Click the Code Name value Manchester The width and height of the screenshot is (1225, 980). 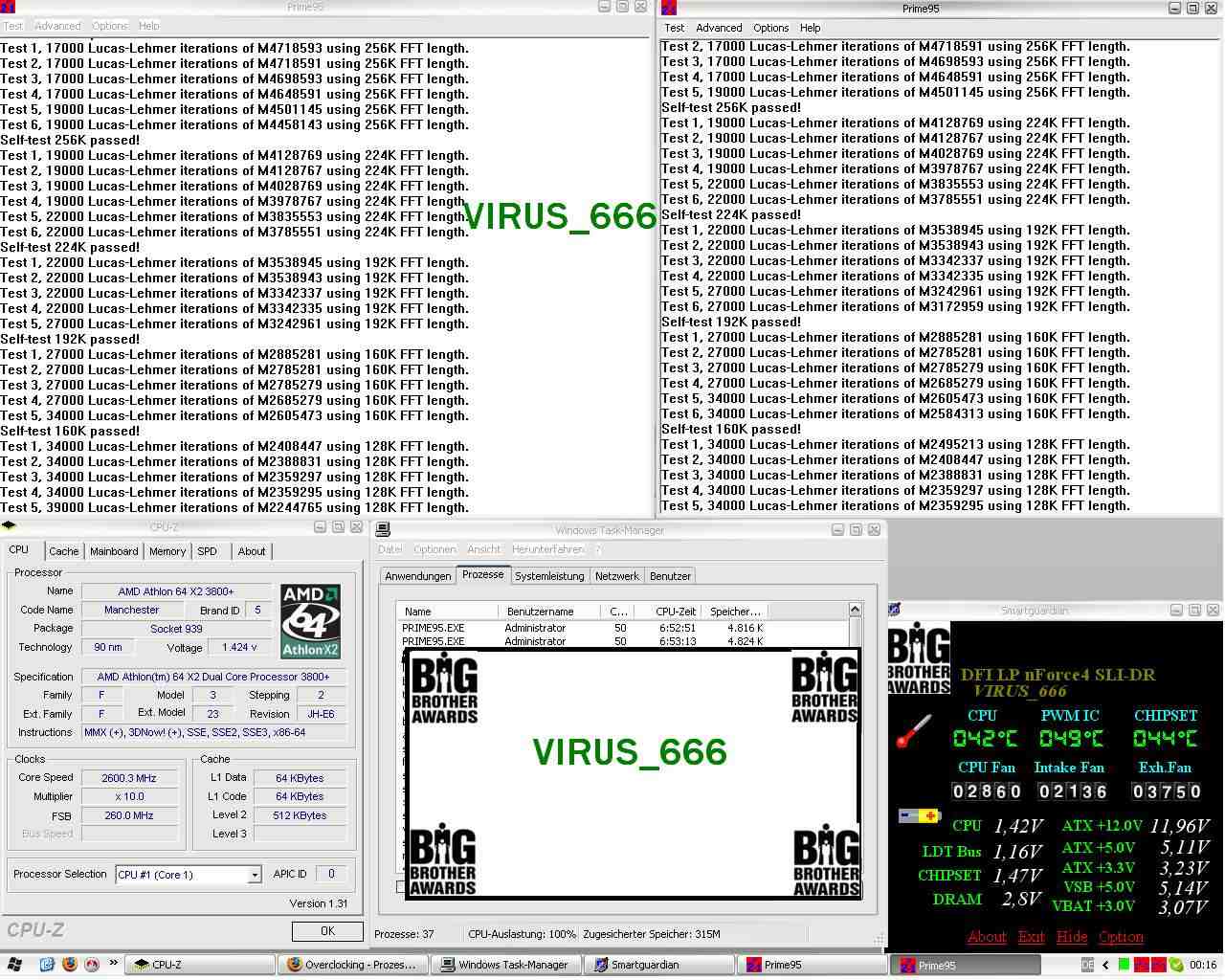(132, 610)
